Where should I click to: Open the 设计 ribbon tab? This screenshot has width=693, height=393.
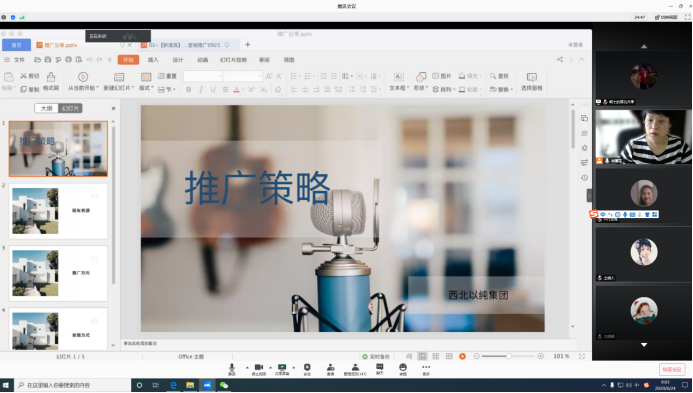point(178,60)
